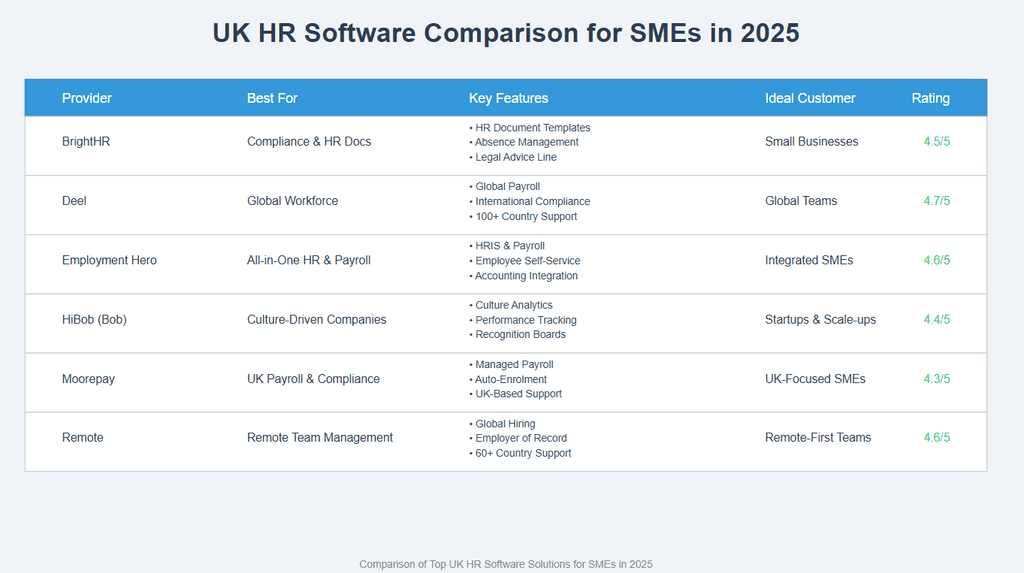
Task: Click the Startups & Scale-ups customer cell
Action: coord(820,319)
